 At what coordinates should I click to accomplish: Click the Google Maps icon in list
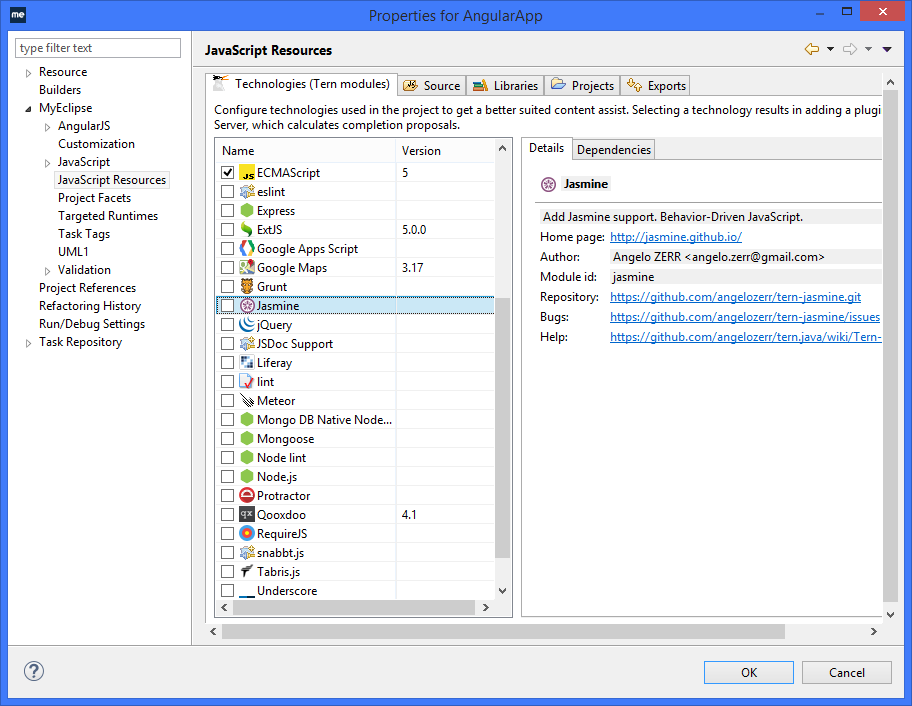click(247, 268)
